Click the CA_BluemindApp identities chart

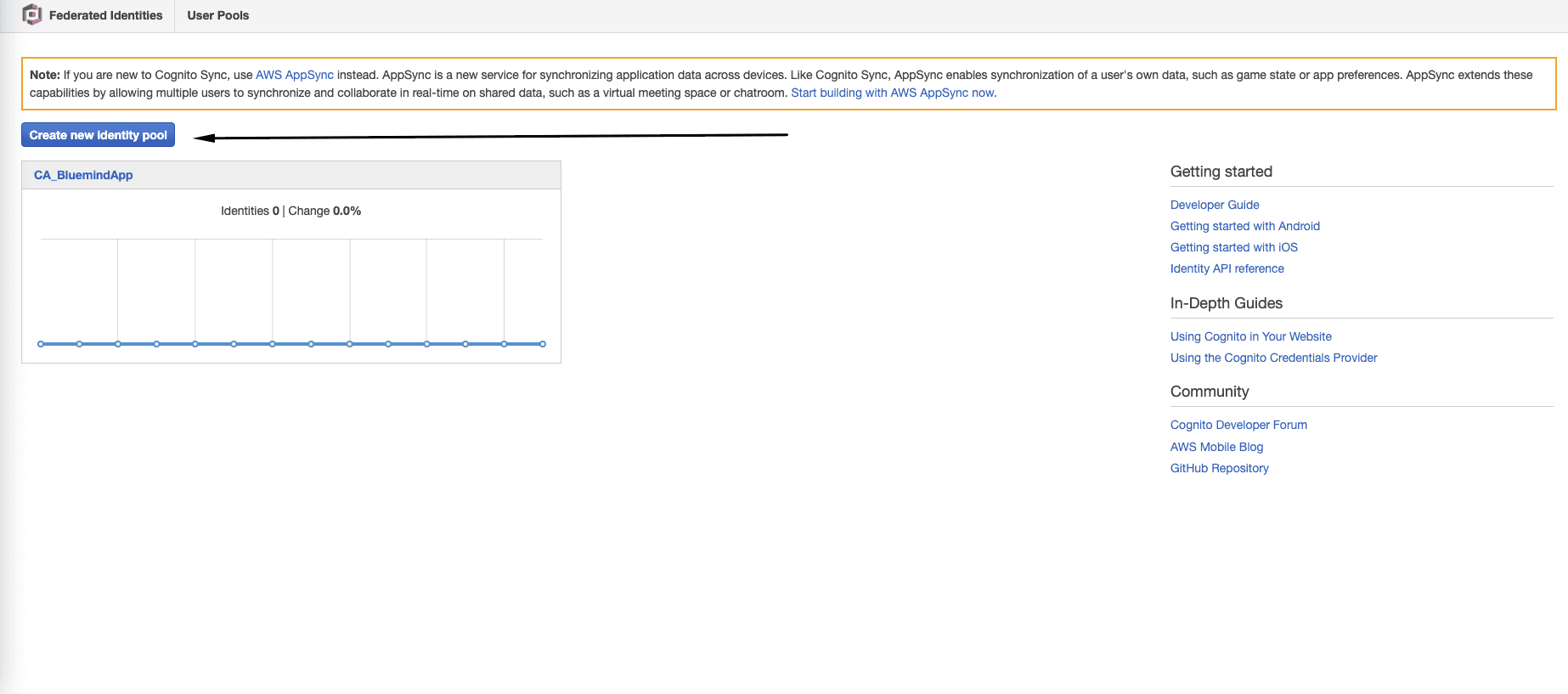coord(291,293)
